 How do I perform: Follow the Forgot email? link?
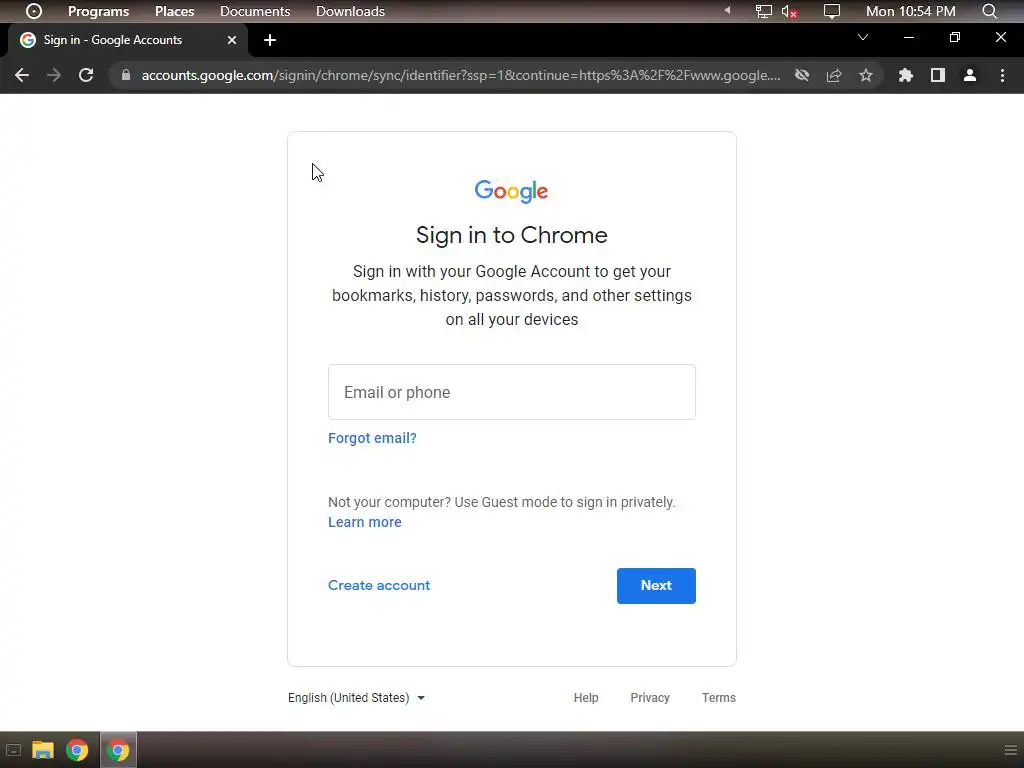(x=372, y=438)
